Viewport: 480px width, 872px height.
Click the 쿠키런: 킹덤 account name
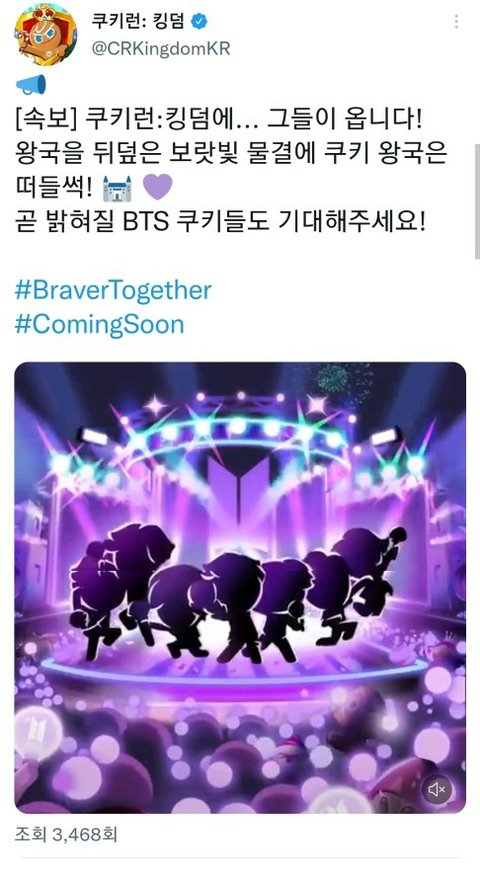click(138, 21)
